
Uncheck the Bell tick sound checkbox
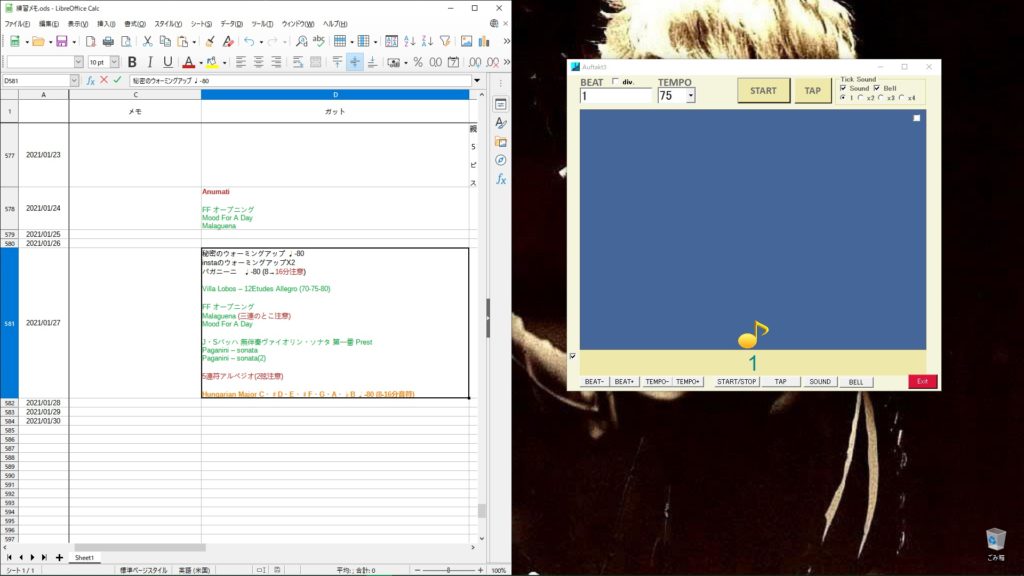(x=877, y=88)
